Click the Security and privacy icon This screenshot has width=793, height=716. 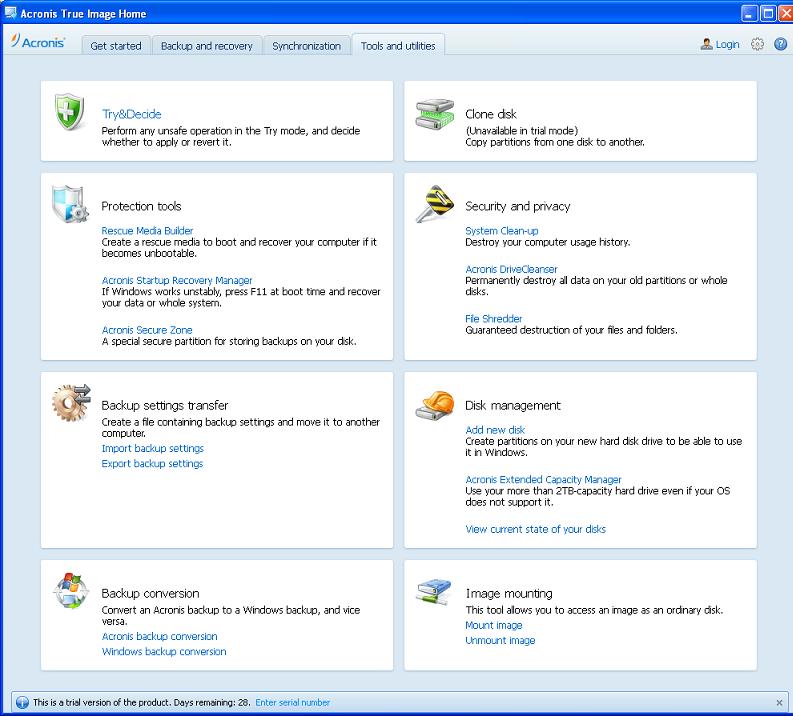pyautogui.click(x=434, y=207)
